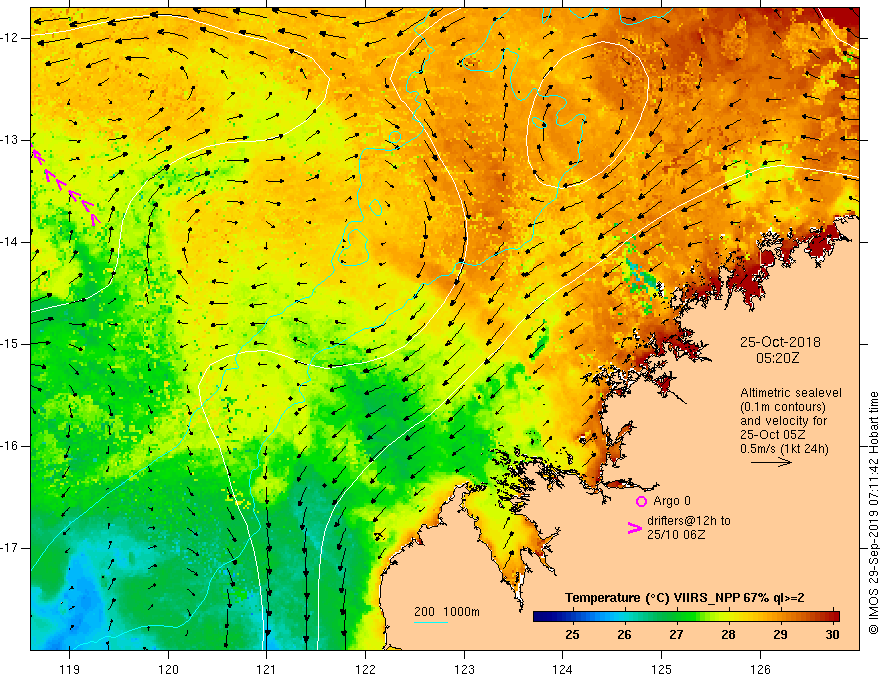The width and height of the screenshot is (880, 680).
Task: Click the '25/10 06Z' drifter text
Action: click(x=676, y=535)
